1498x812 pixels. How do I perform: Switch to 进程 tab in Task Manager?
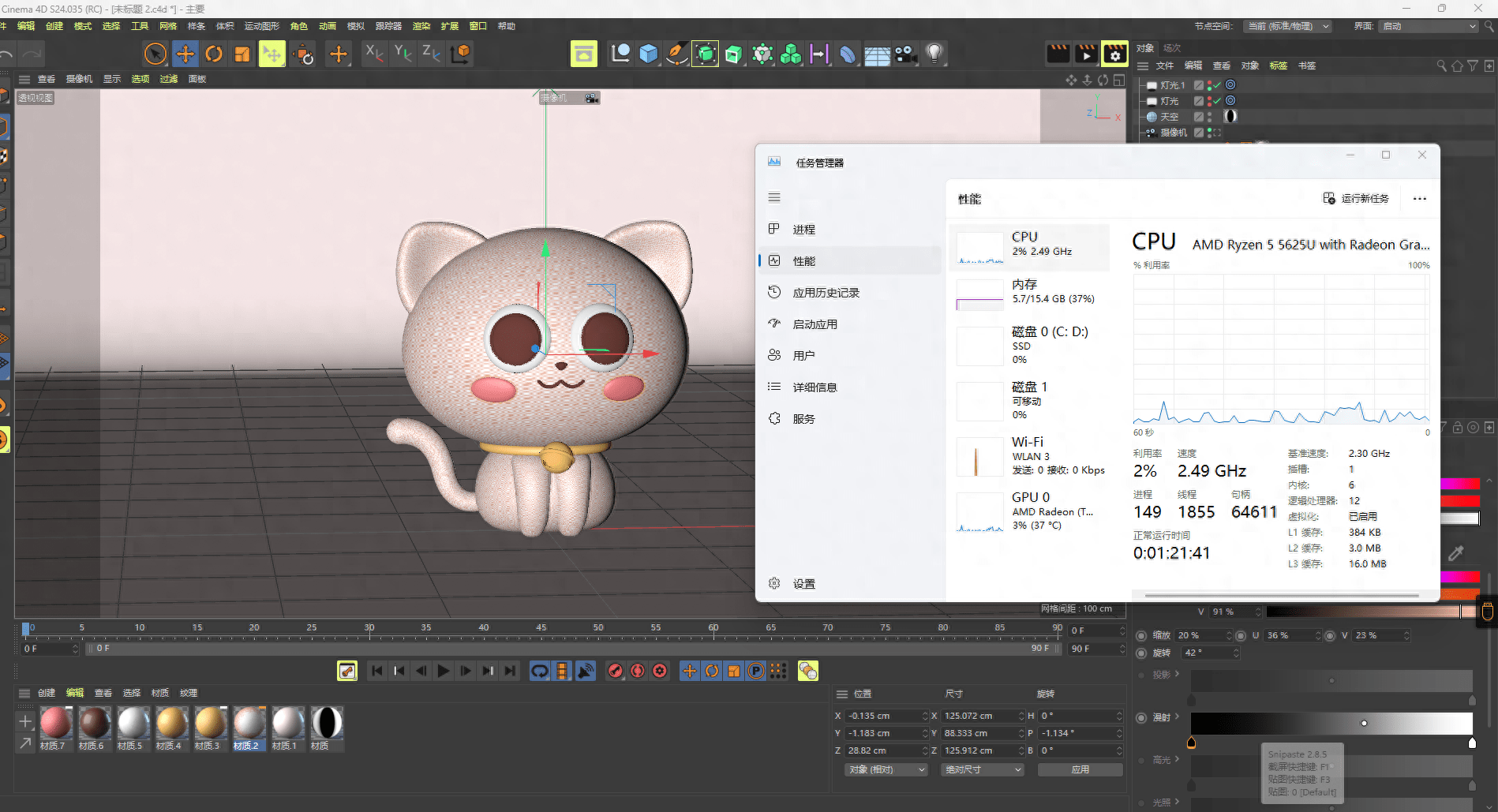(x=803, y=230)
